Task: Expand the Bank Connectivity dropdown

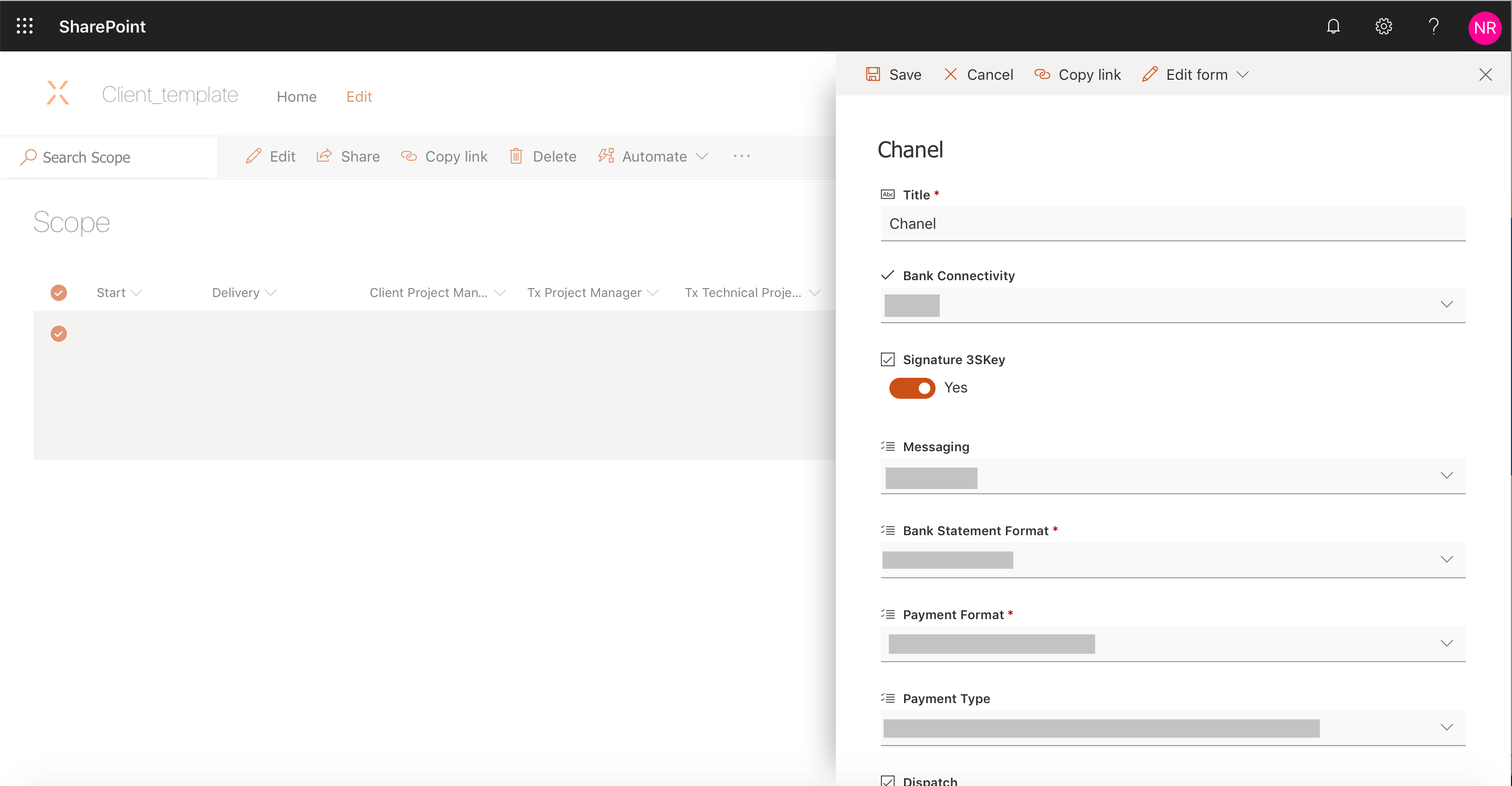Action: (x=1446, y=304)
